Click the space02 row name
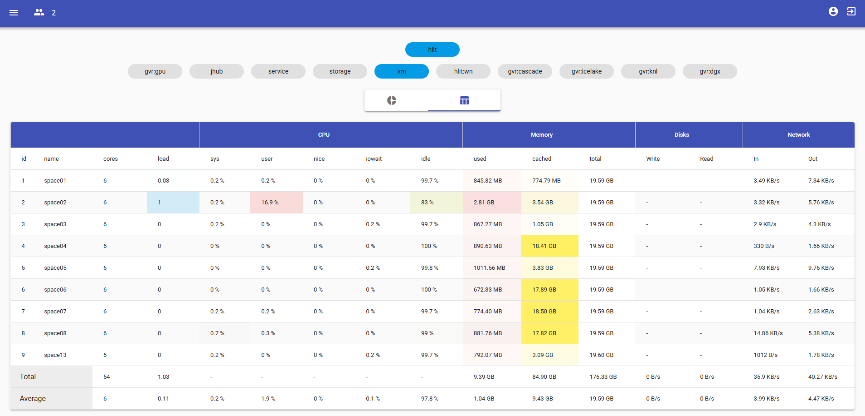This screenshot has width=865, height=416. click(55, 202)
